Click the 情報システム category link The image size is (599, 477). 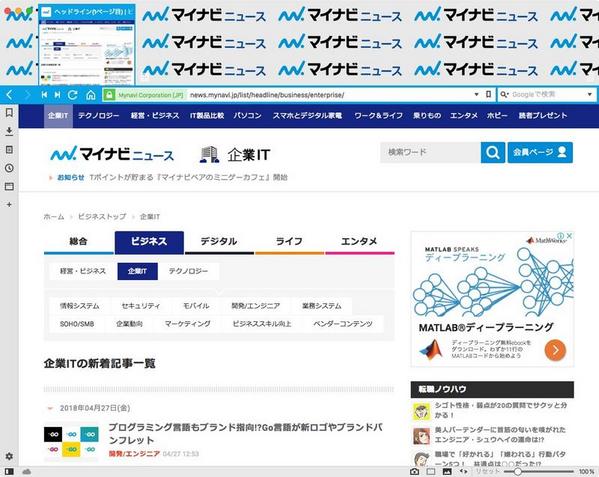(79, 306)
